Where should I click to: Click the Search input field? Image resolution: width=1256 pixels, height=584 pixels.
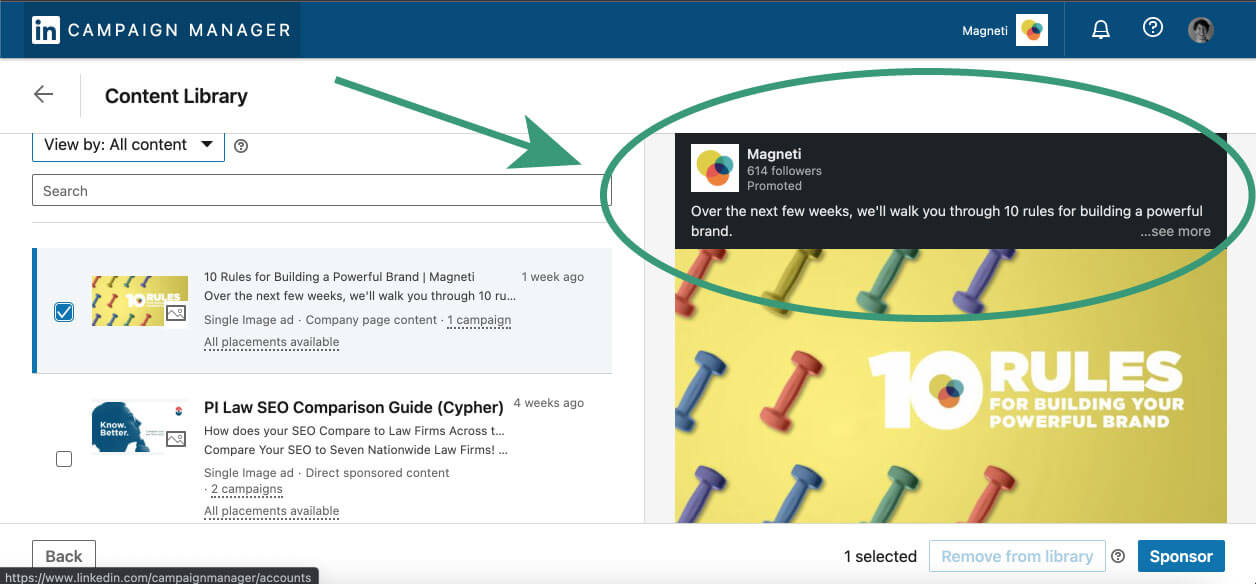pos(321,191)
